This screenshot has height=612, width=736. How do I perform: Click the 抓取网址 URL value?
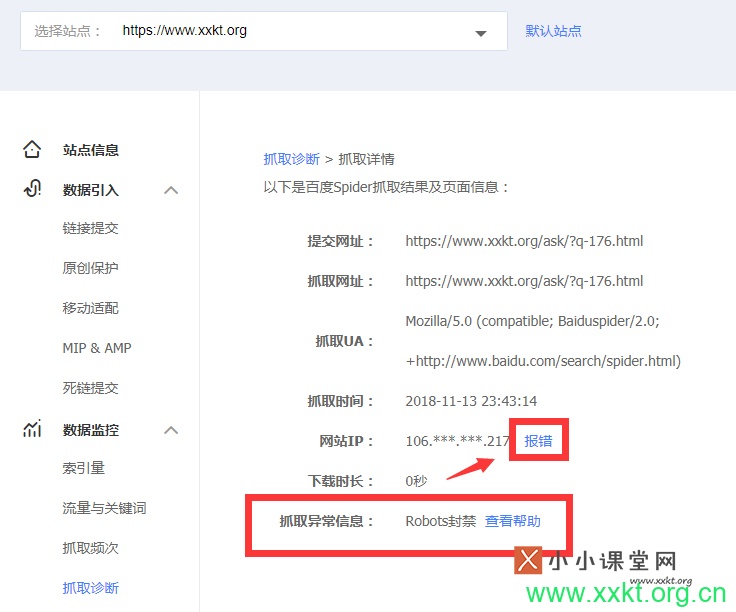pos(524,281)
